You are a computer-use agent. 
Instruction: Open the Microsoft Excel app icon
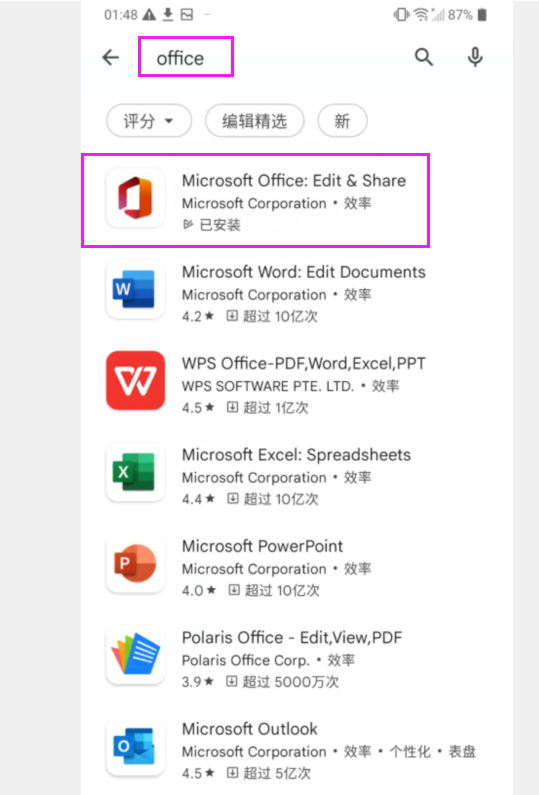click(135, 472)
